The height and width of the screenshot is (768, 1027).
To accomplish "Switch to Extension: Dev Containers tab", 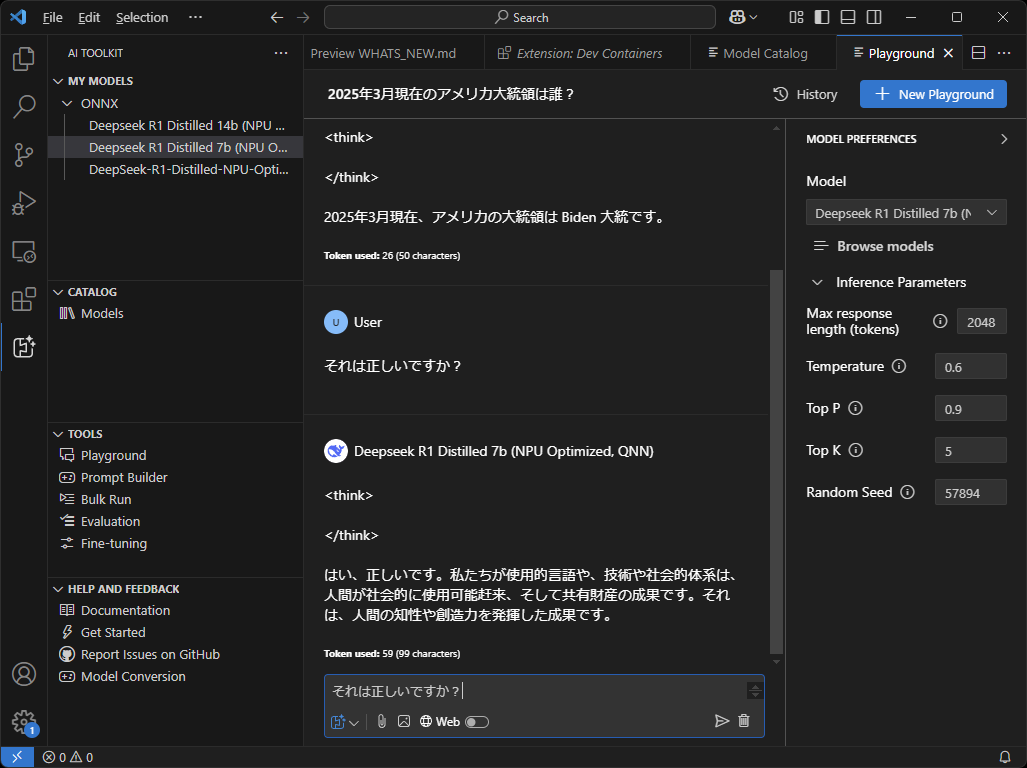I will [x=588, y=53].
